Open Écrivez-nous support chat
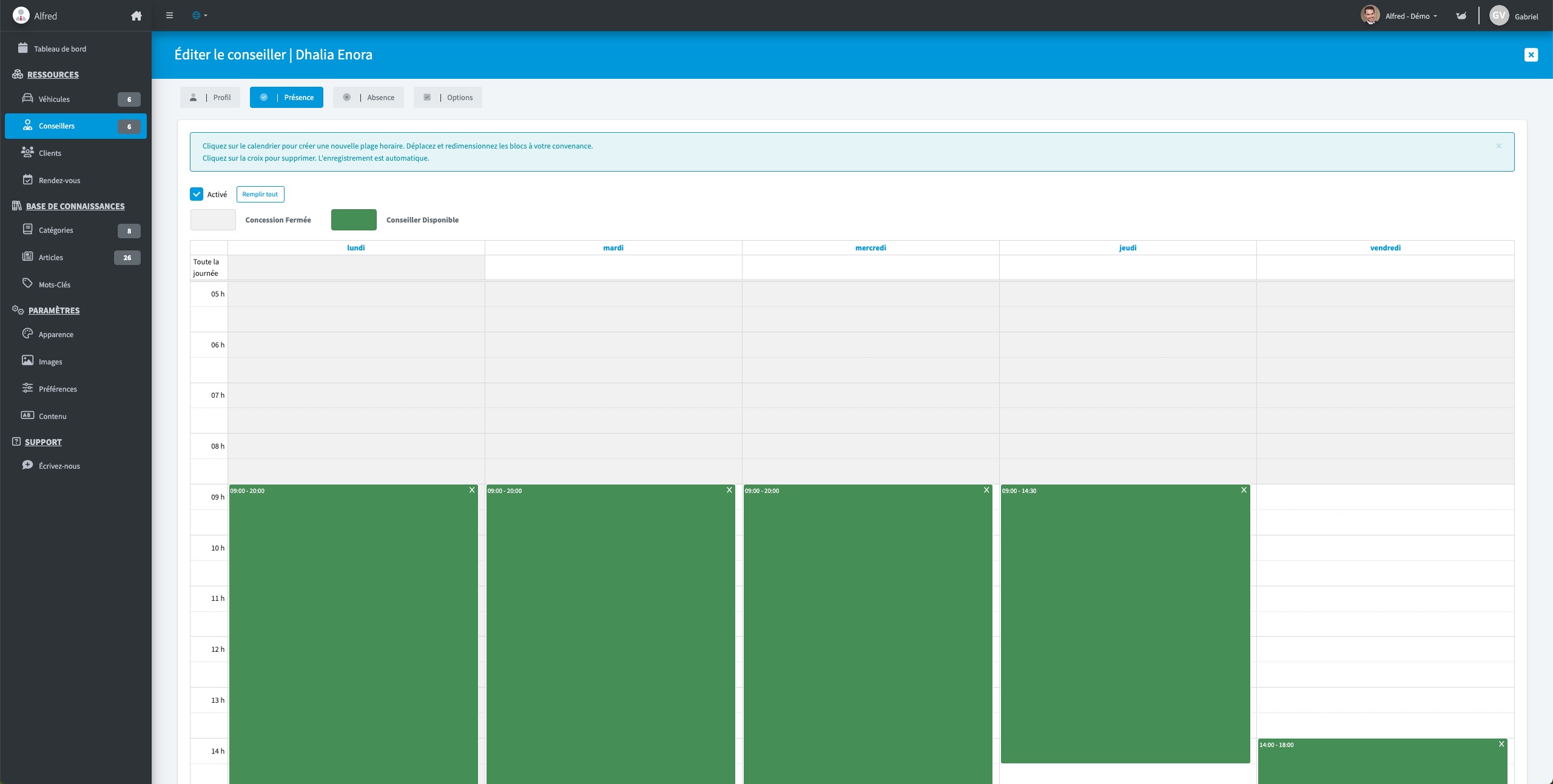This screenshot has height=784, width=1553. click(x=59, y=466)
